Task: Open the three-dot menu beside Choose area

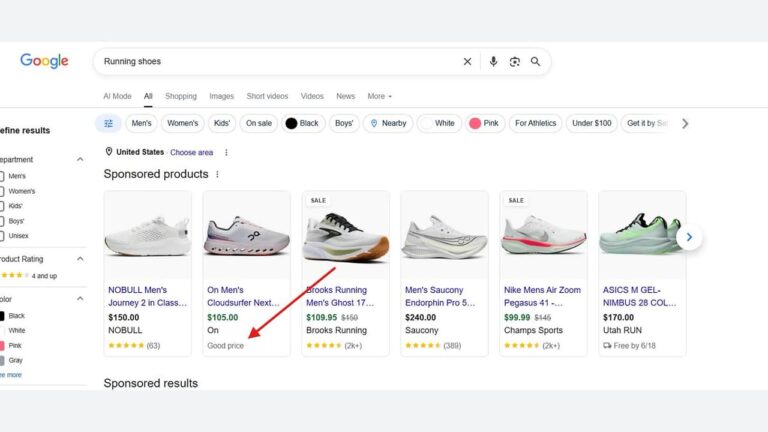Action: (x=226, y=152)
